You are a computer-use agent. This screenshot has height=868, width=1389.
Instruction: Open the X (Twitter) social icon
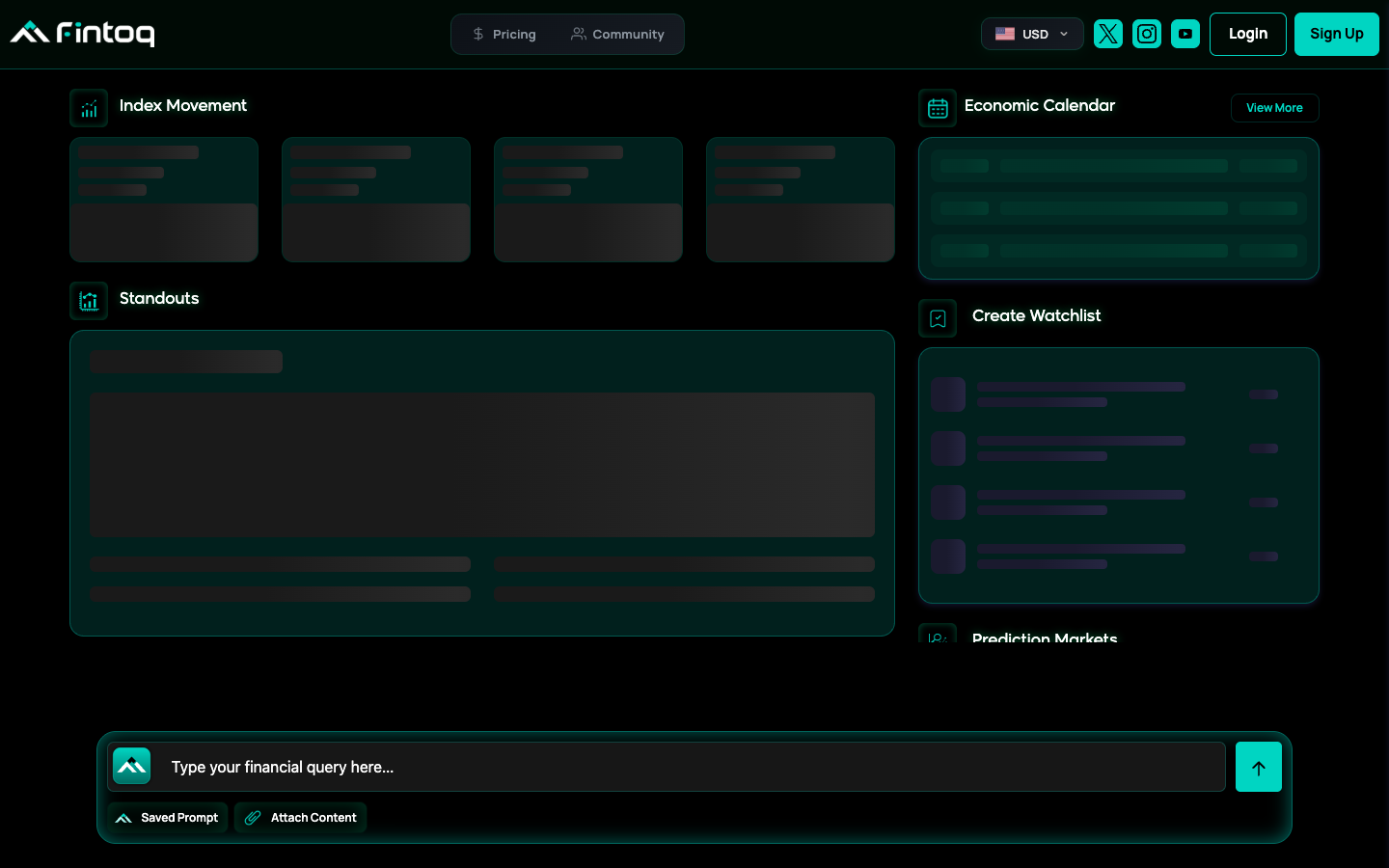(1108, 34)
